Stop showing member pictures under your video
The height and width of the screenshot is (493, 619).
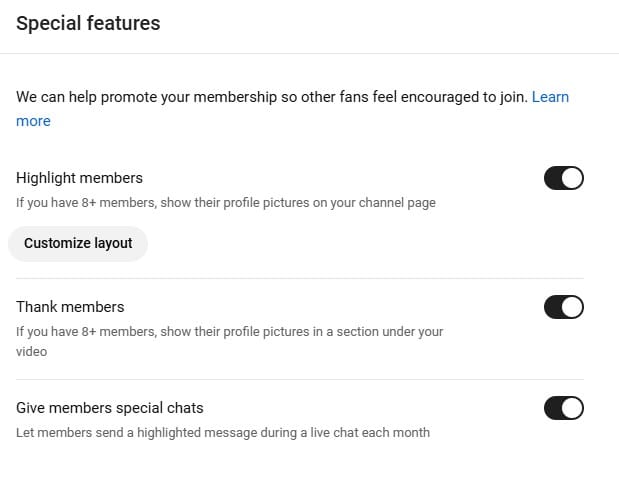tap(563, 307)
